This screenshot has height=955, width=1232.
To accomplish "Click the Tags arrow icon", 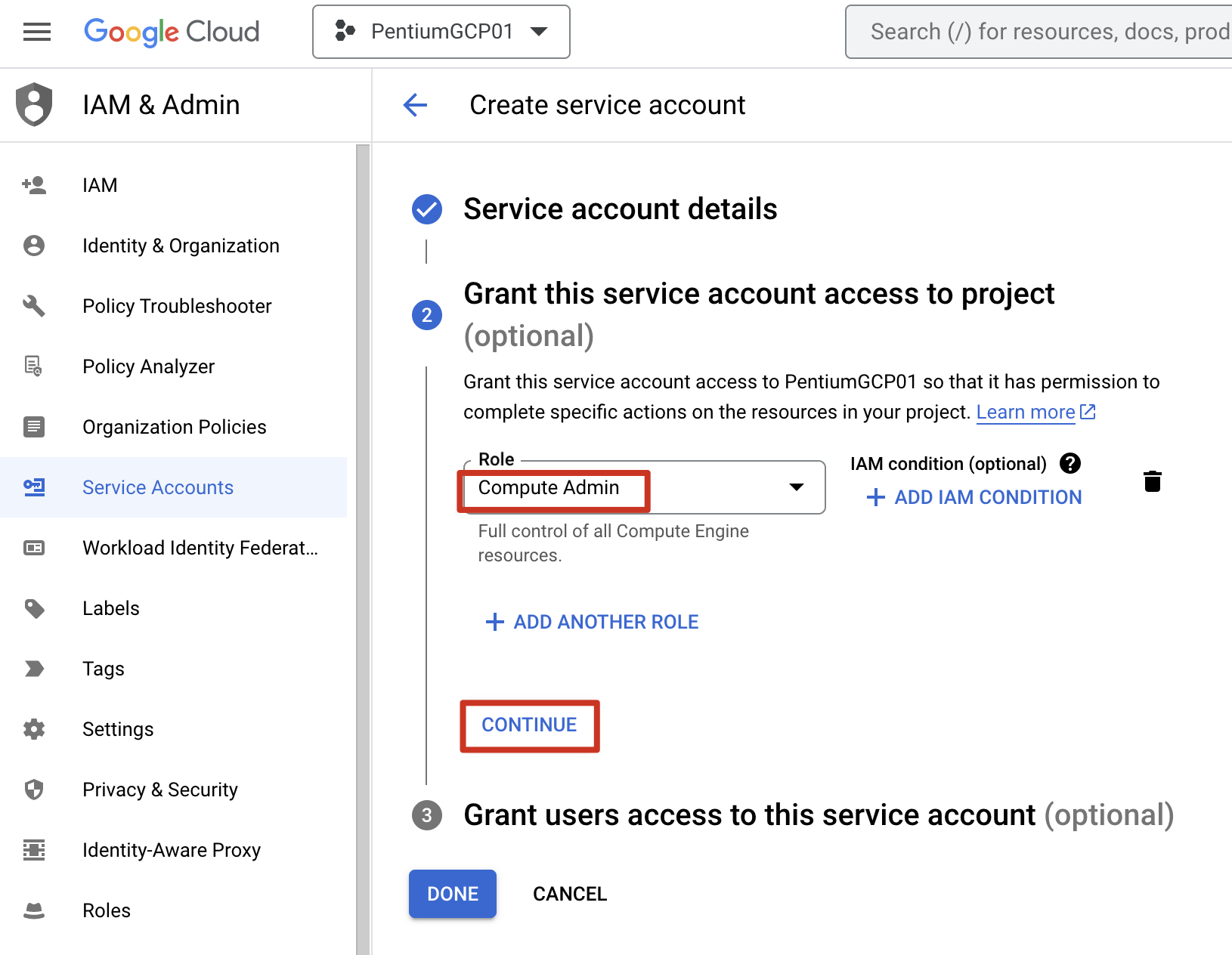I will [34, 669].
